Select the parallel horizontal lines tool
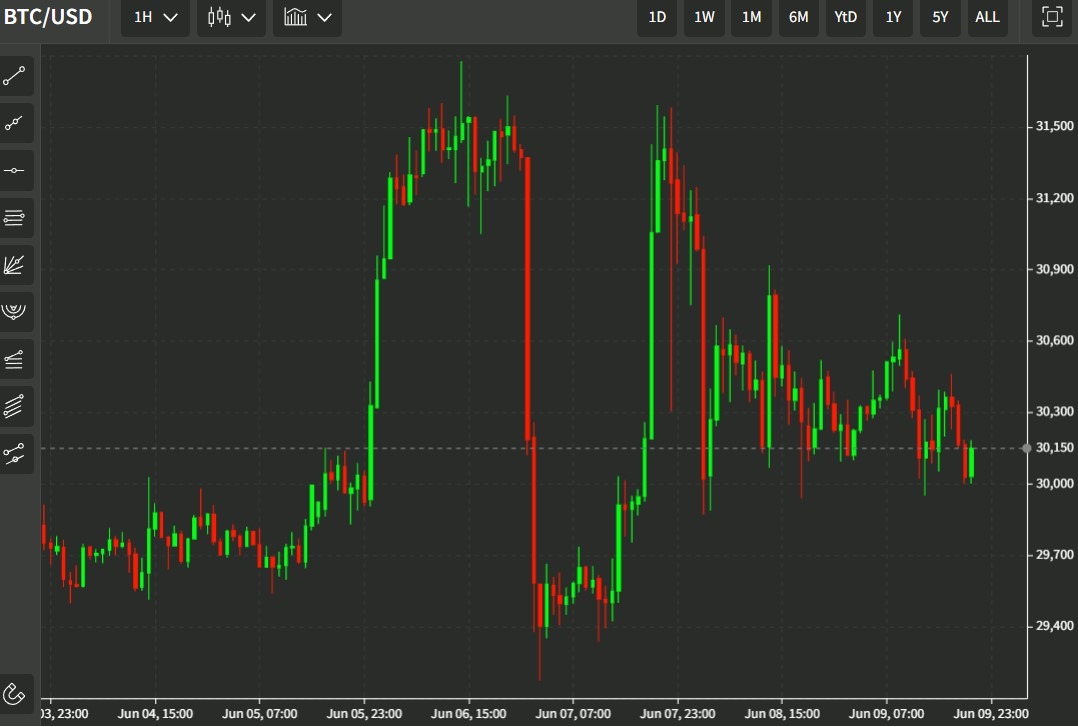Image resolution: width=1078 pixels, height=727 pixels. pyautogui.click(x=15, y=218)
